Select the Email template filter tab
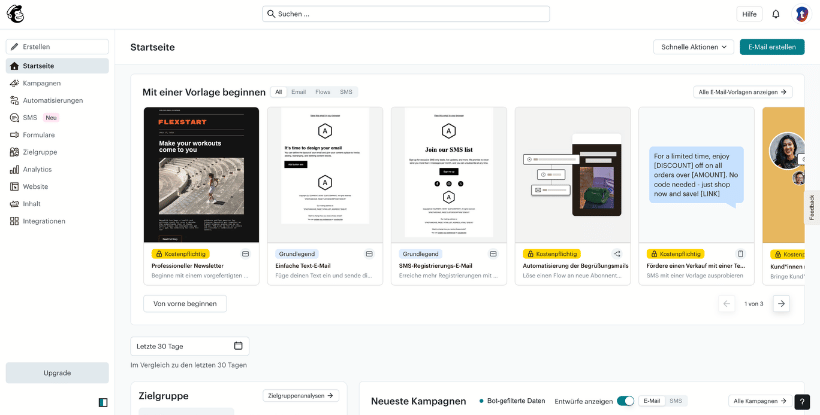Viewport: 820px width, 415px height. 299,92
